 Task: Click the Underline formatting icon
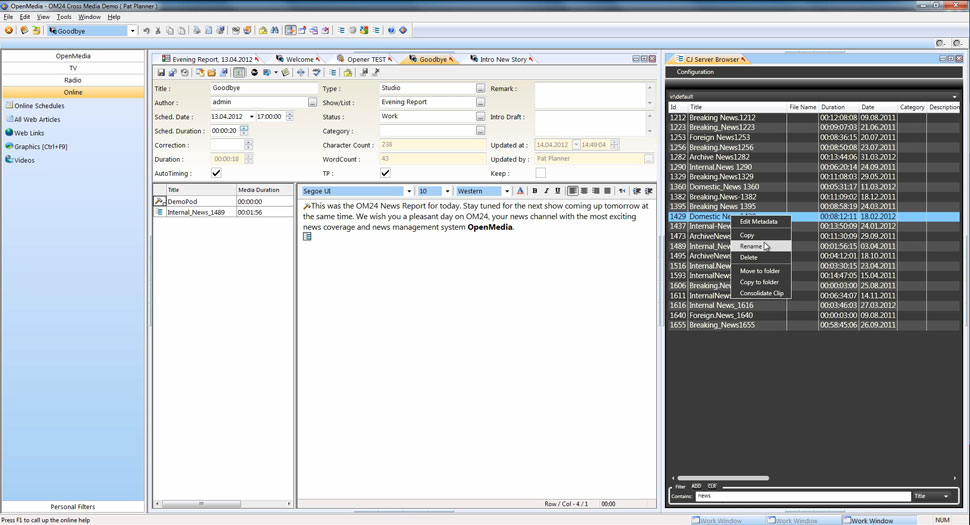pos(558,191)
